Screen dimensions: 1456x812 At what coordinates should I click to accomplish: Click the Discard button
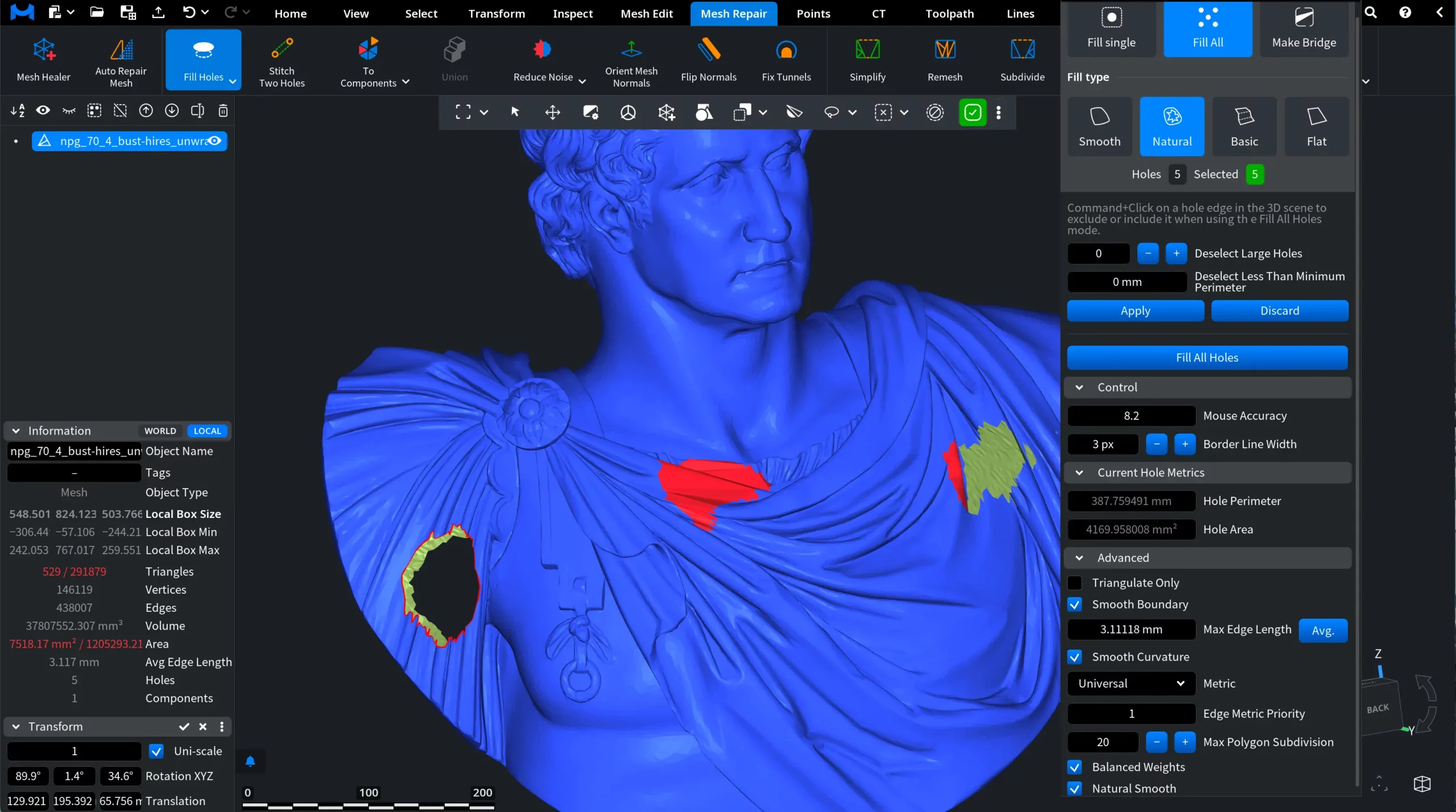(x=1279, y=310)
